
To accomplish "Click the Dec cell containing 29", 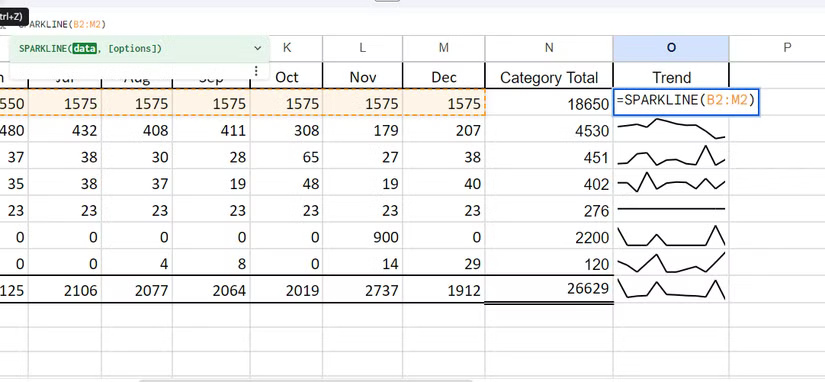I will pyautogui.click(x=444, y=263).
